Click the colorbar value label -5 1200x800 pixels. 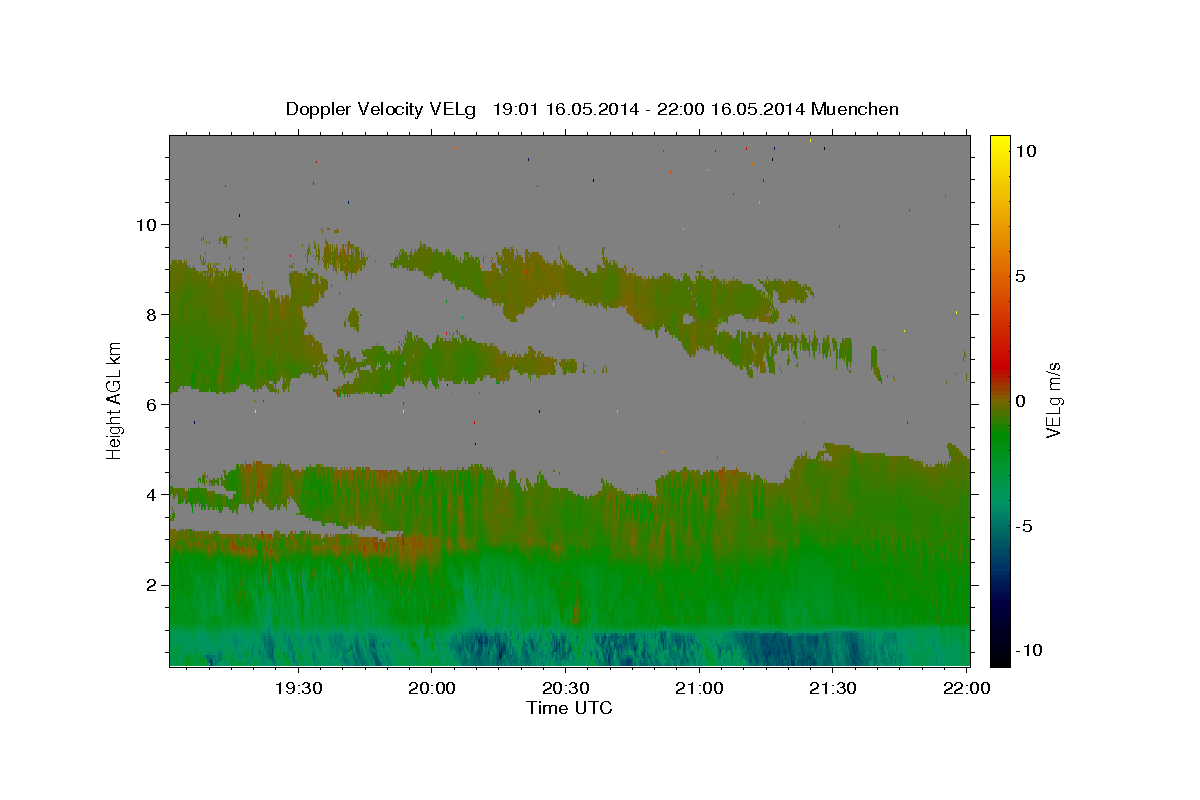[x=1023, y=526]
